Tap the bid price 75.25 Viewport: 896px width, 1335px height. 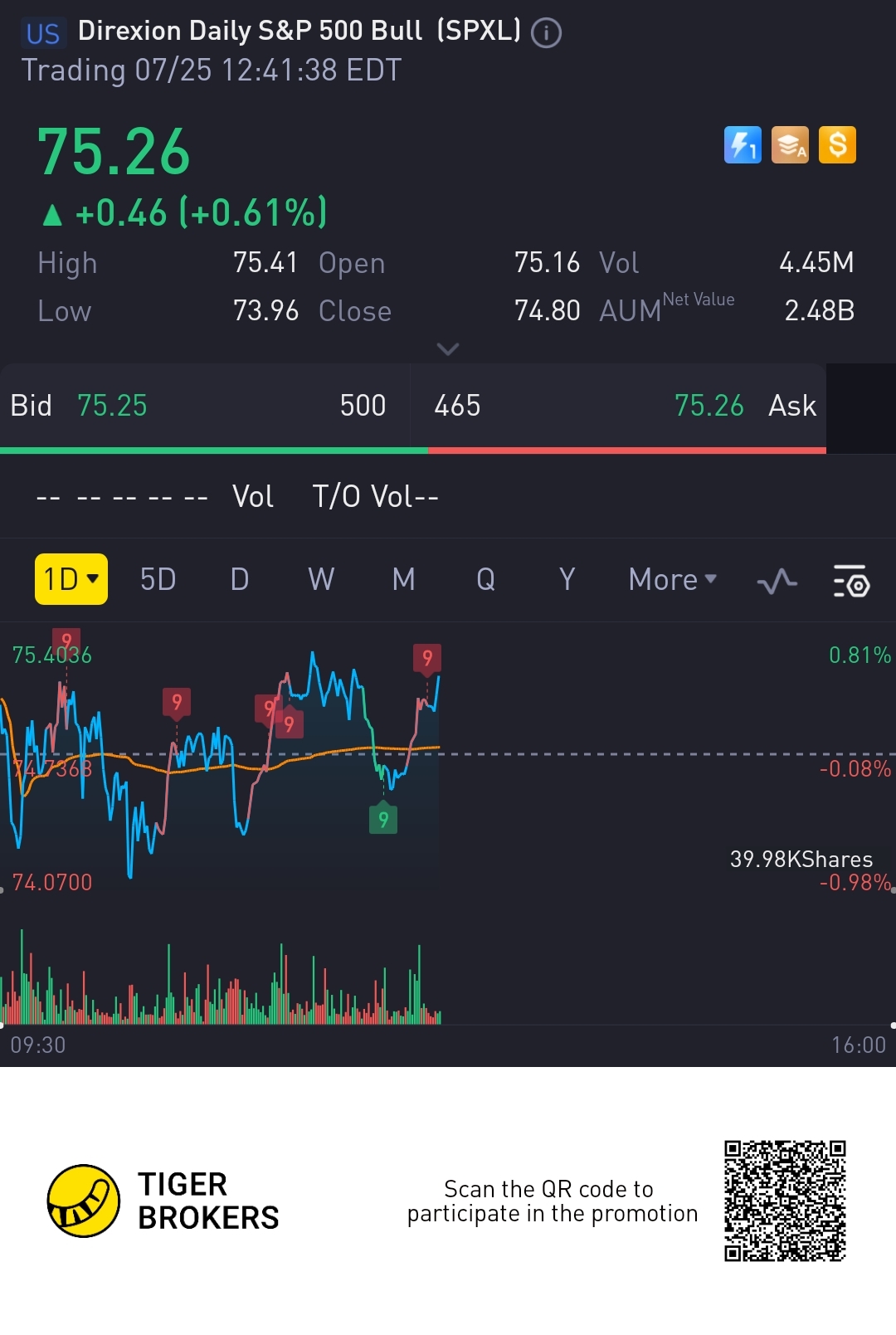pyautogui.click(x=112, y=406)
